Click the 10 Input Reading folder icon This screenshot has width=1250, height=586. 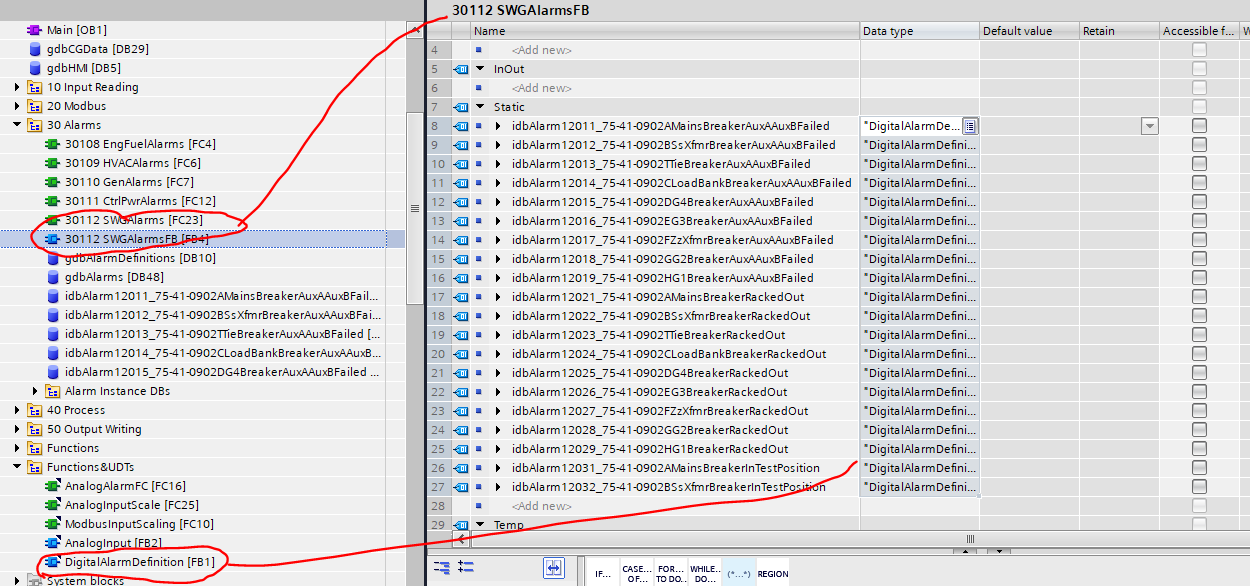point(35,87)
